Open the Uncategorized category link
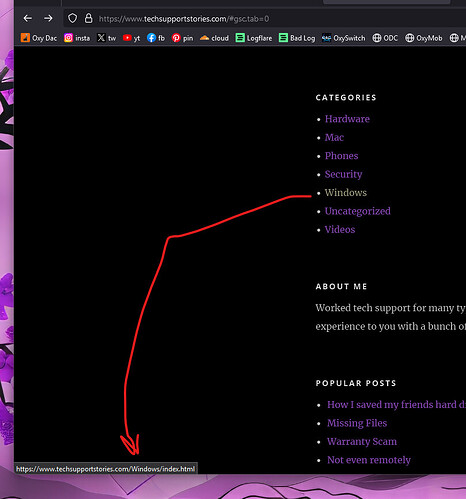 358,211
